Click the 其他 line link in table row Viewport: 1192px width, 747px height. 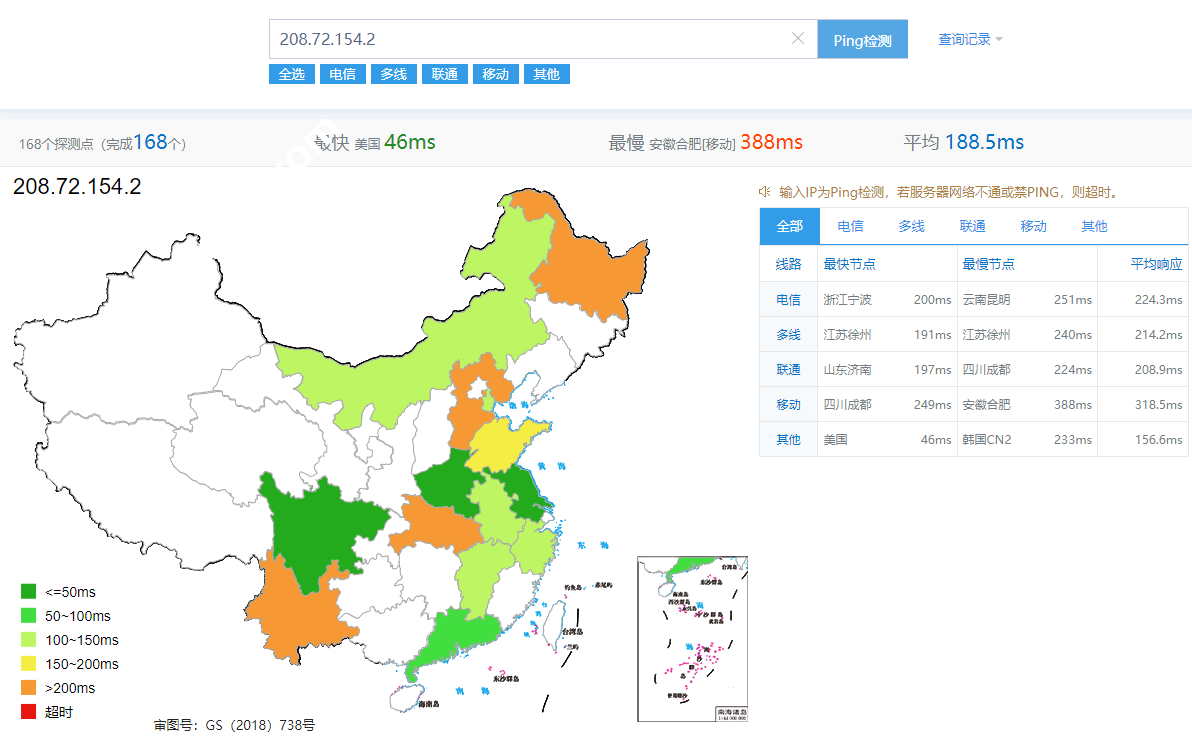tap(788, 439)
